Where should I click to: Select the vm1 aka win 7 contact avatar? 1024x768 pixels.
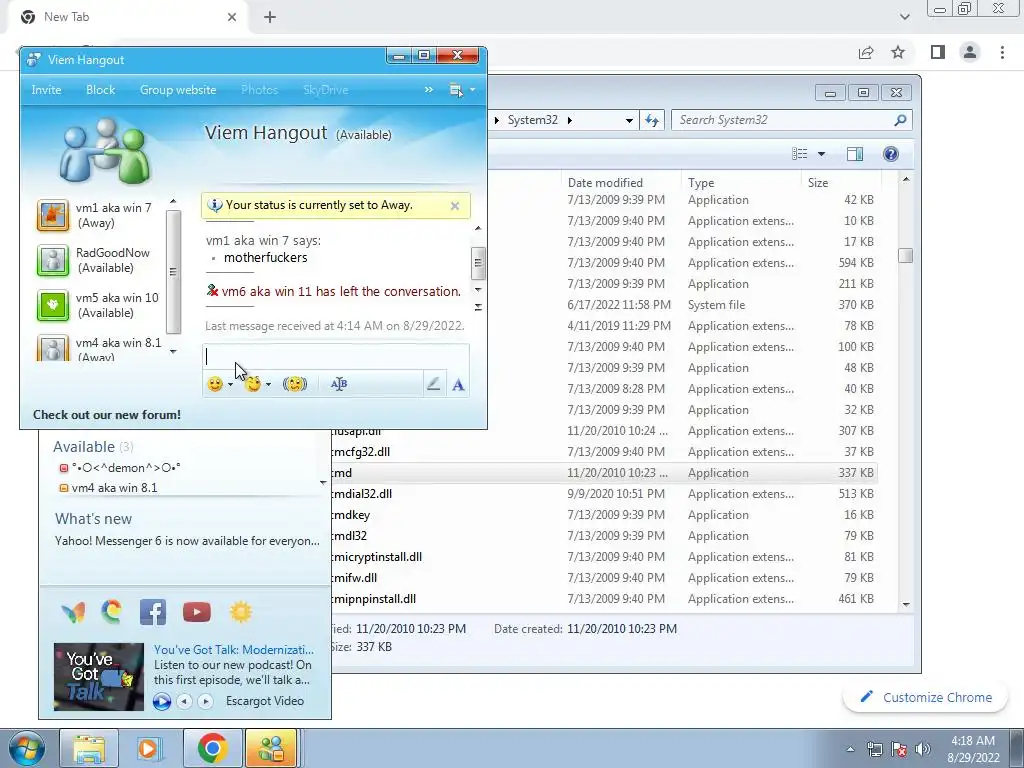tap(53, 215)
